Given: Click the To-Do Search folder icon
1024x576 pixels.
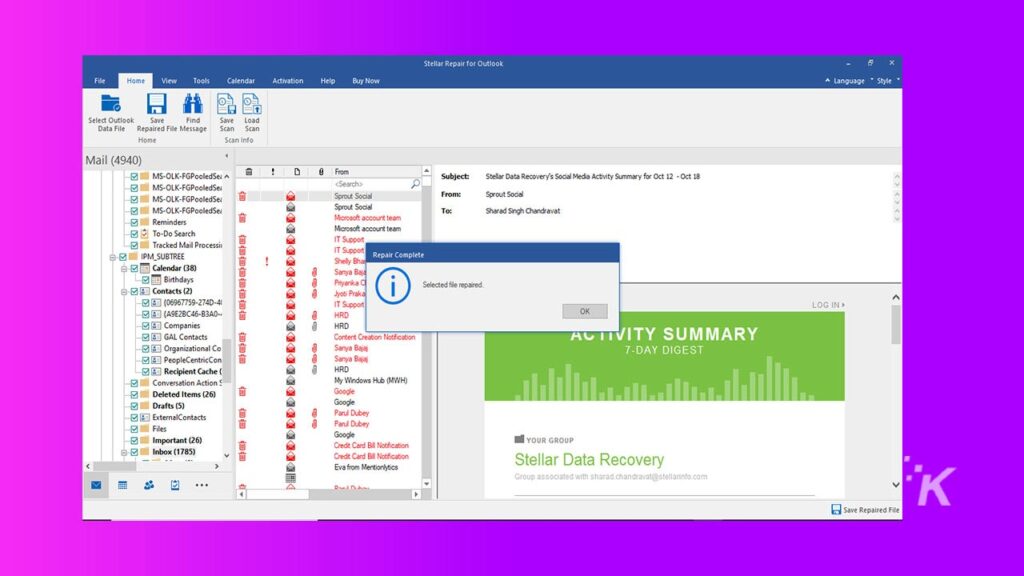Looking at the screenshot, I should point(145,234).
